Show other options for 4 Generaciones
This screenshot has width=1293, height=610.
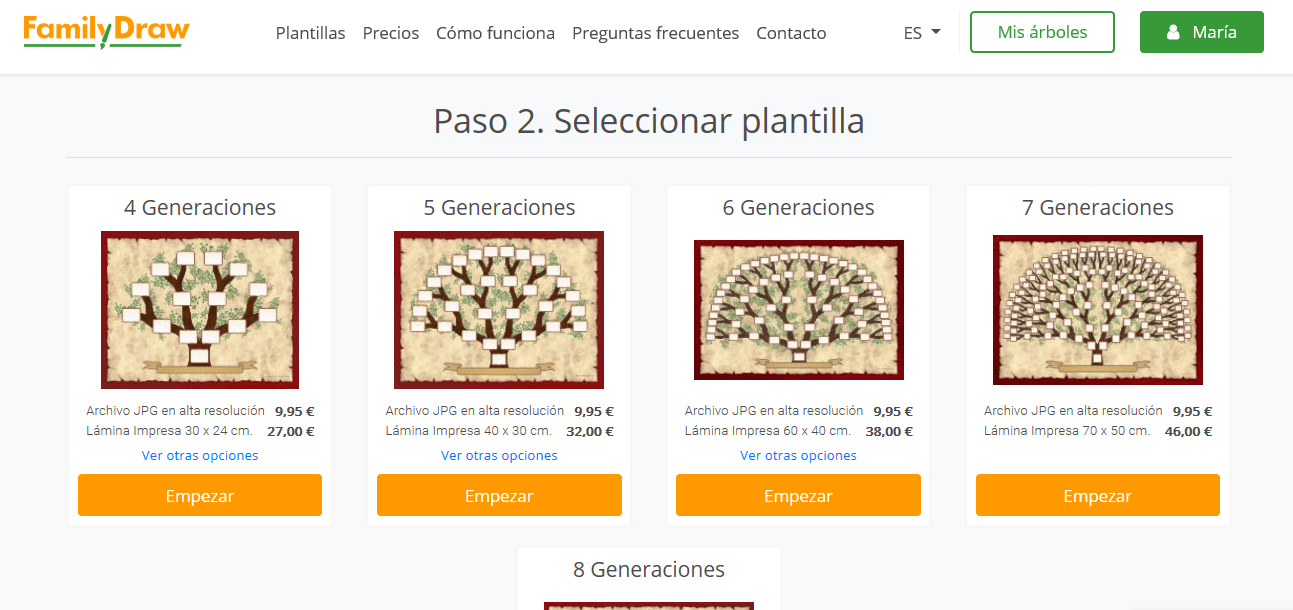coord(200,456)
